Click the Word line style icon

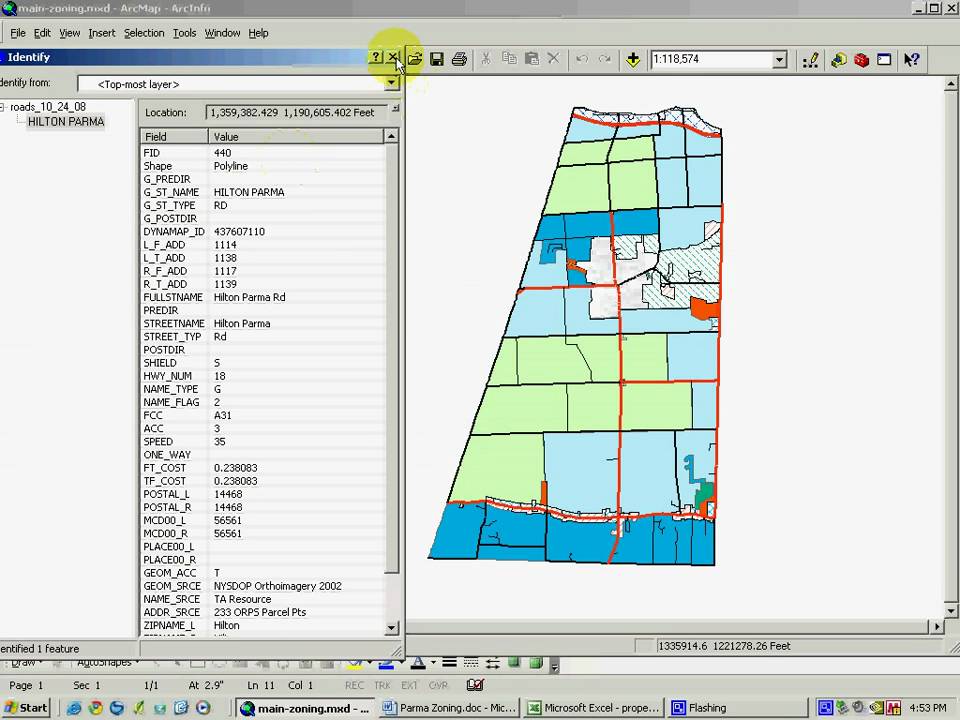pos(449,662)
